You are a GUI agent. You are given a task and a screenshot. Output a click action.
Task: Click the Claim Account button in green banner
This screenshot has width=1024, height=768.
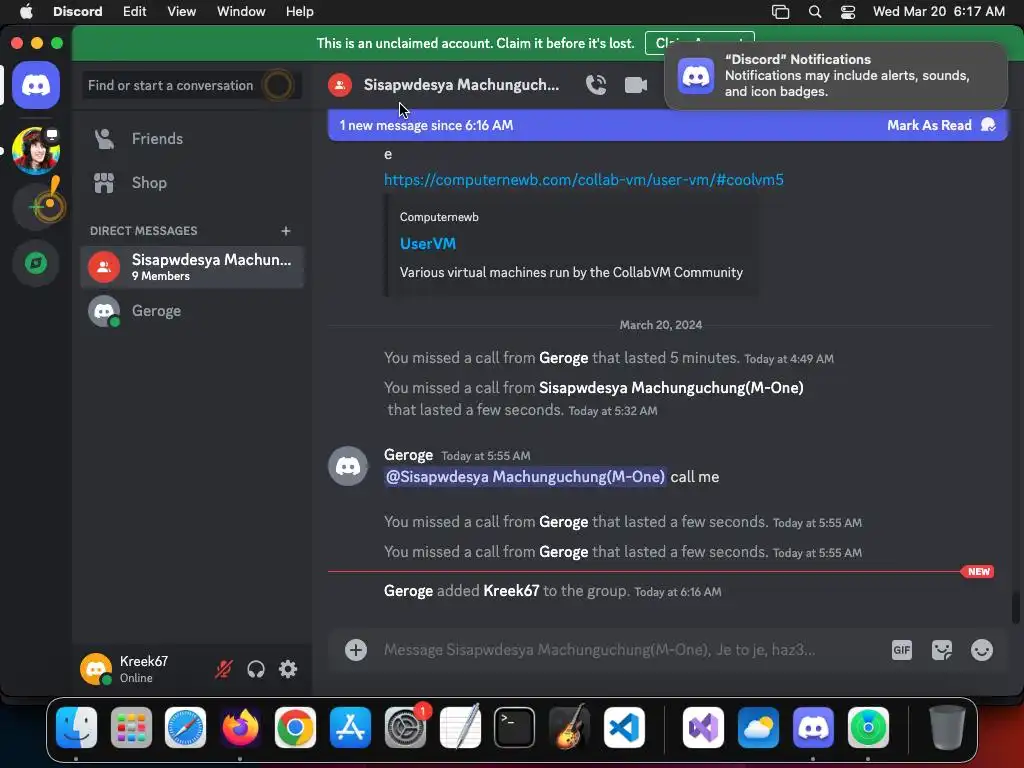coord(699,43)
